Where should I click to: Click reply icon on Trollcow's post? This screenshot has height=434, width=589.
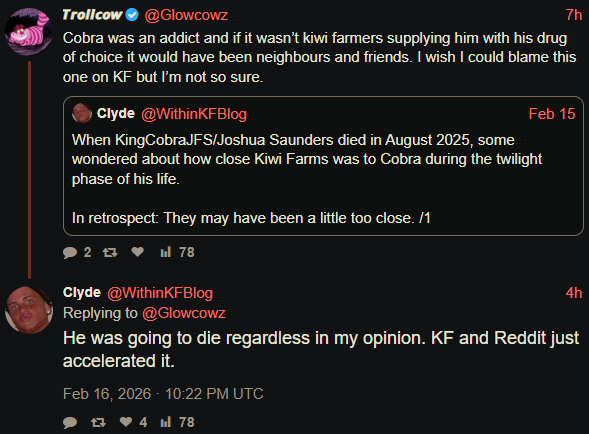click(x=70, y=253)
